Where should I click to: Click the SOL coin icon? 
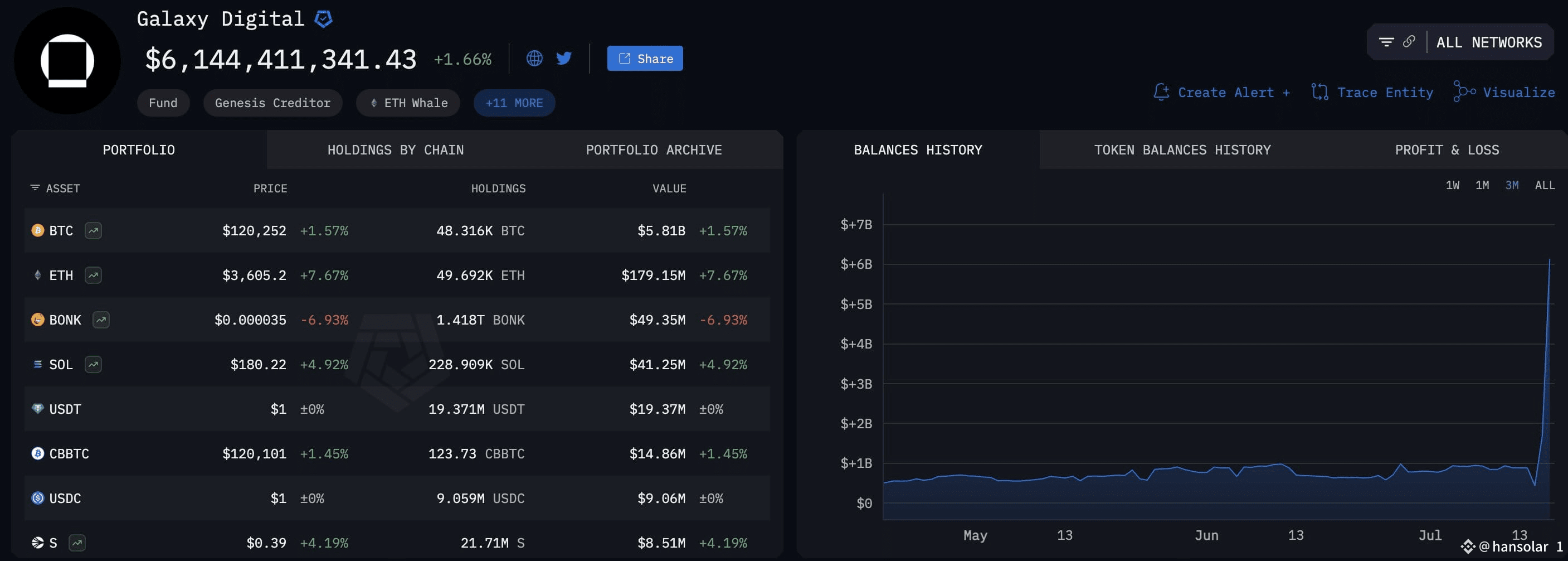[x=38, y=364]
